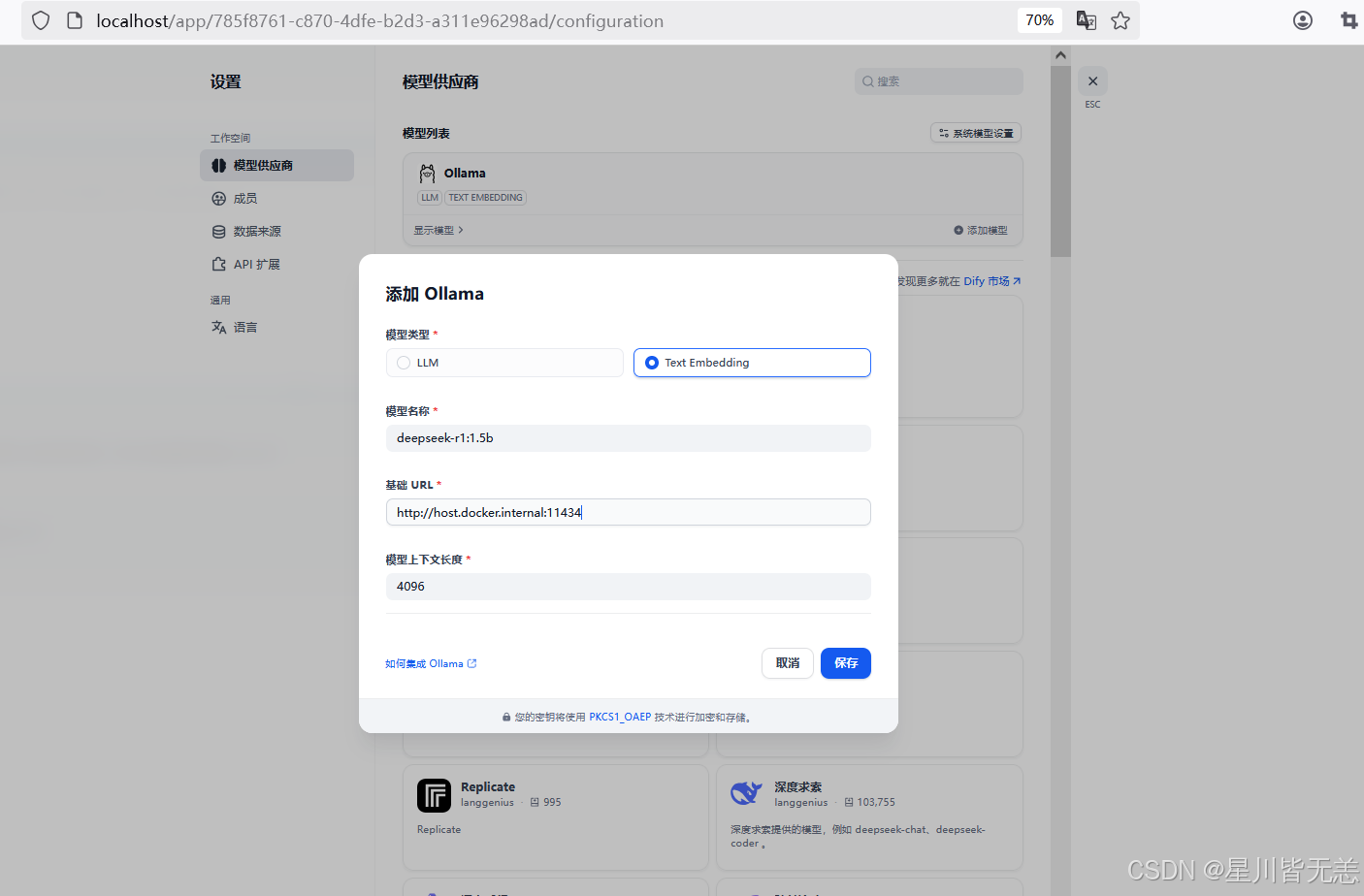Open Data Source settings in sidebar
This screenshot has height=896, width=1364.
276,232
